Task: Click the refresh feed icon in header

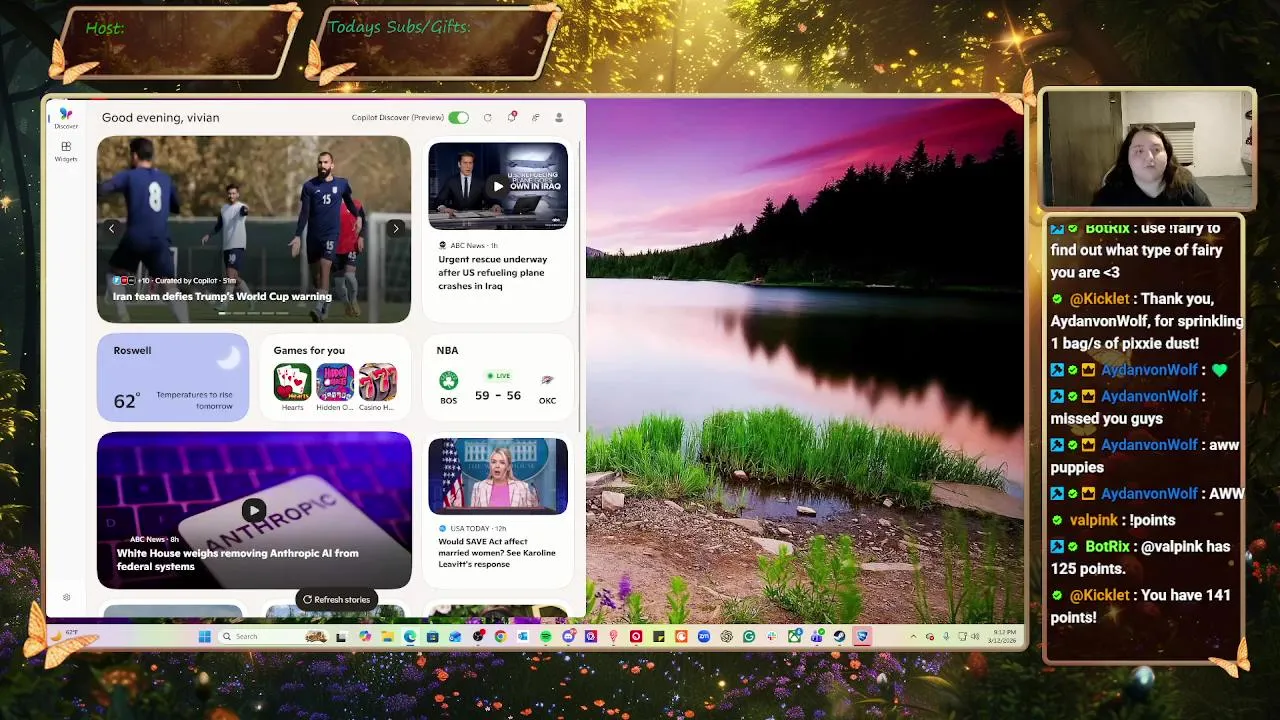Action: 487,118
